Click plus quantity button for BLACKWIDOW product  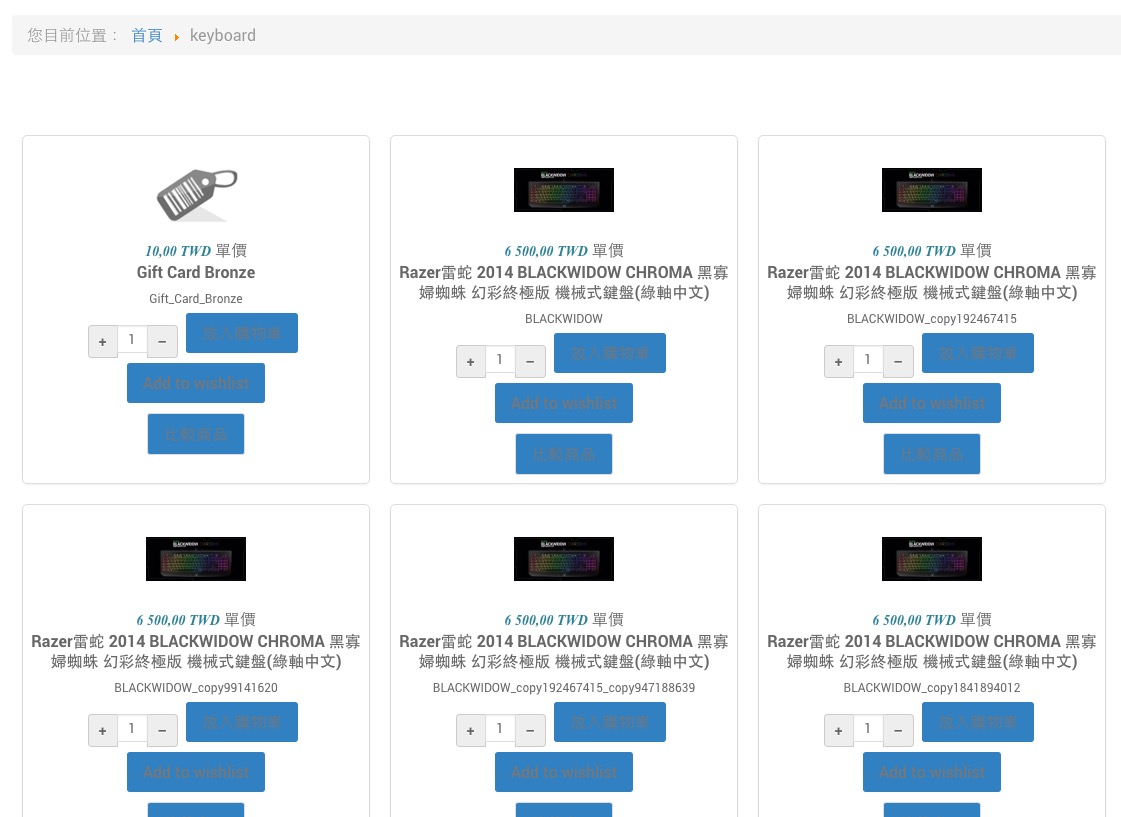pyautogui.click(x=470, y=362)
